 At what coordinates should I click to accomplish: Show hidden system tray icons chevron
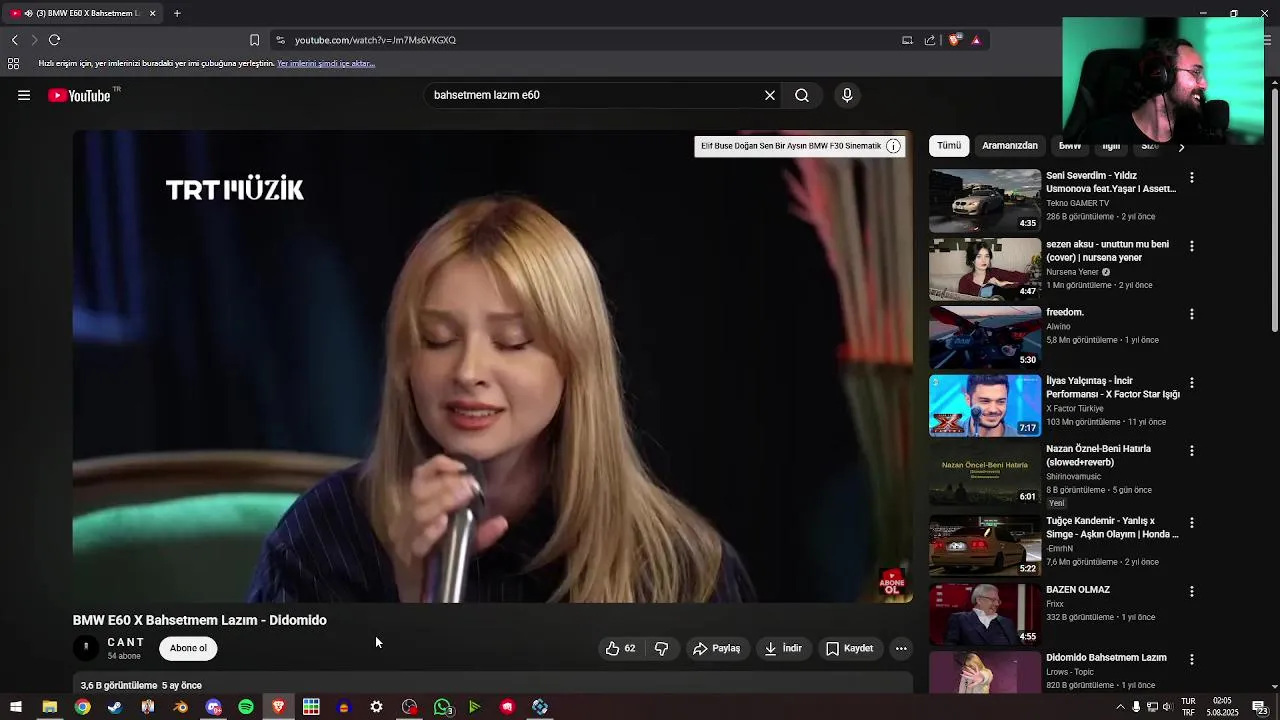coord(1120,707)
